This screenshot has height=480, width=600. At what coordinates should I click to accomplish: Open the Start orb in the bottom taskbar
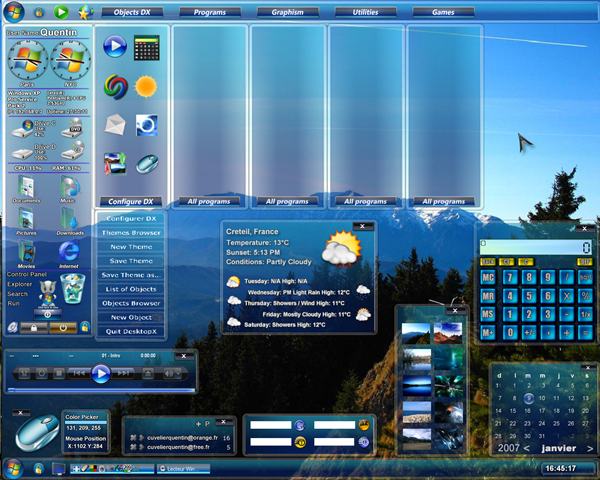coord(13,468)
